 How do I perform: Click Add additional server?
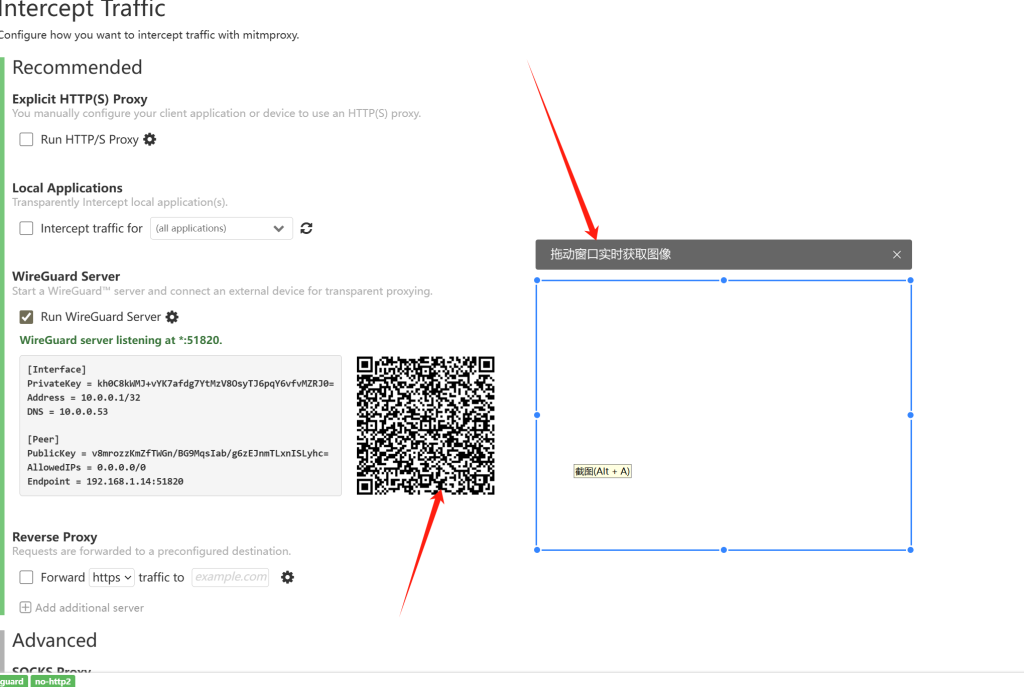[x=82, y=607]
